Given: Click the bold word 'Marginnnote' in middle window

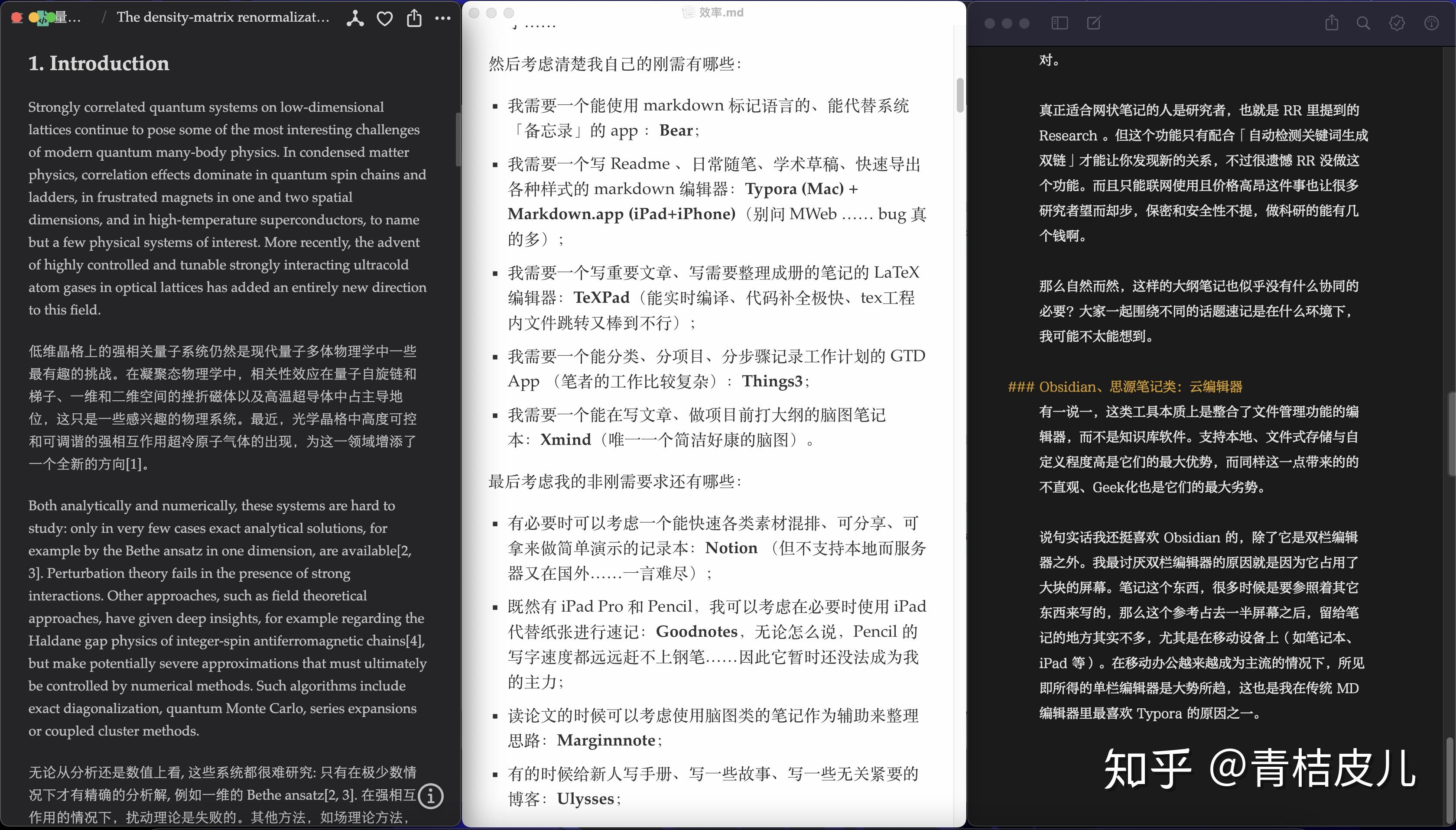Looking at the screenshot, I should pos(606,740).
